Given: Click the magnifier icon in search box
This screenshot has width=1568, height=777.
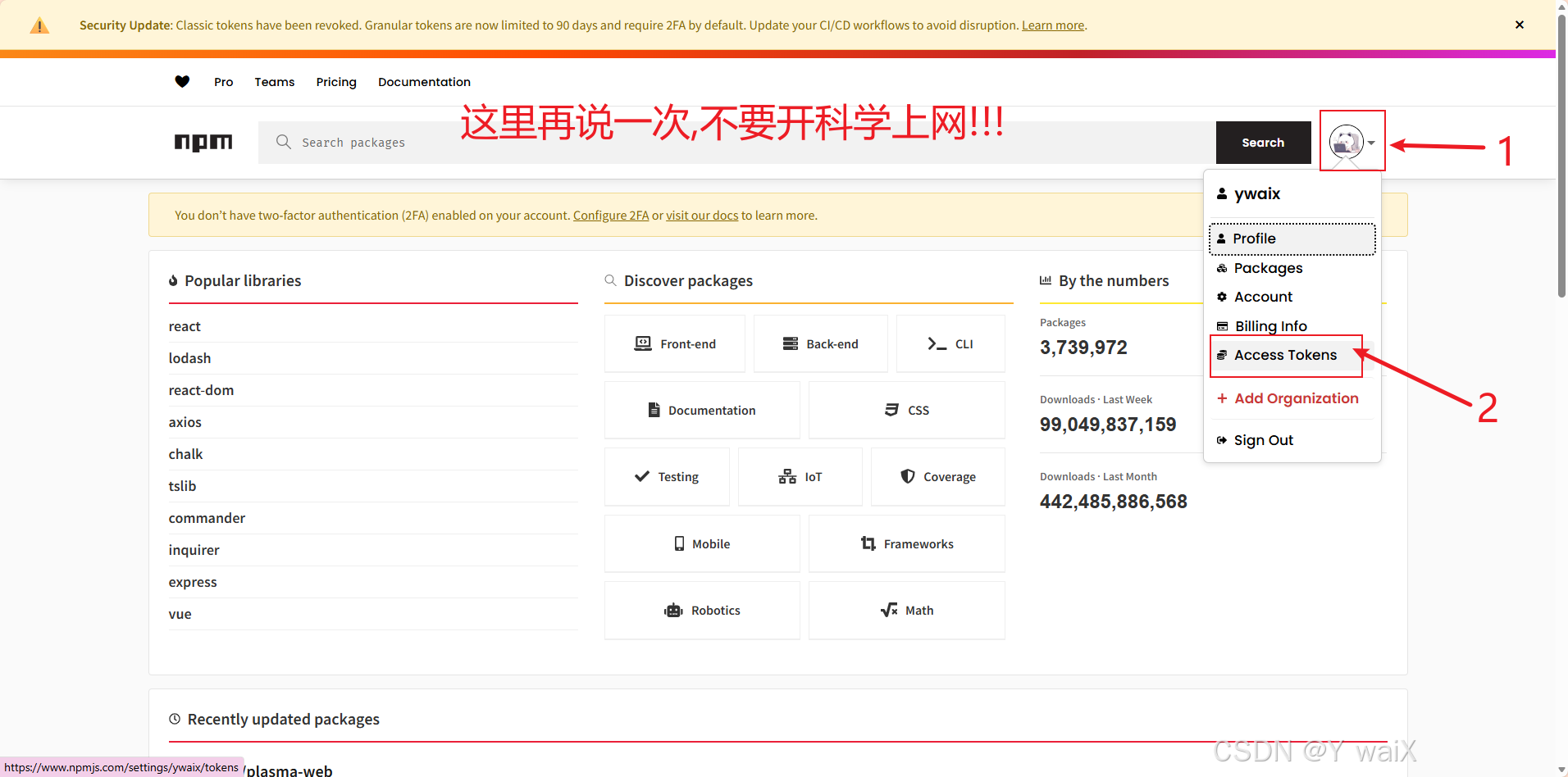Looking at the screenshot, I should 284,142.
